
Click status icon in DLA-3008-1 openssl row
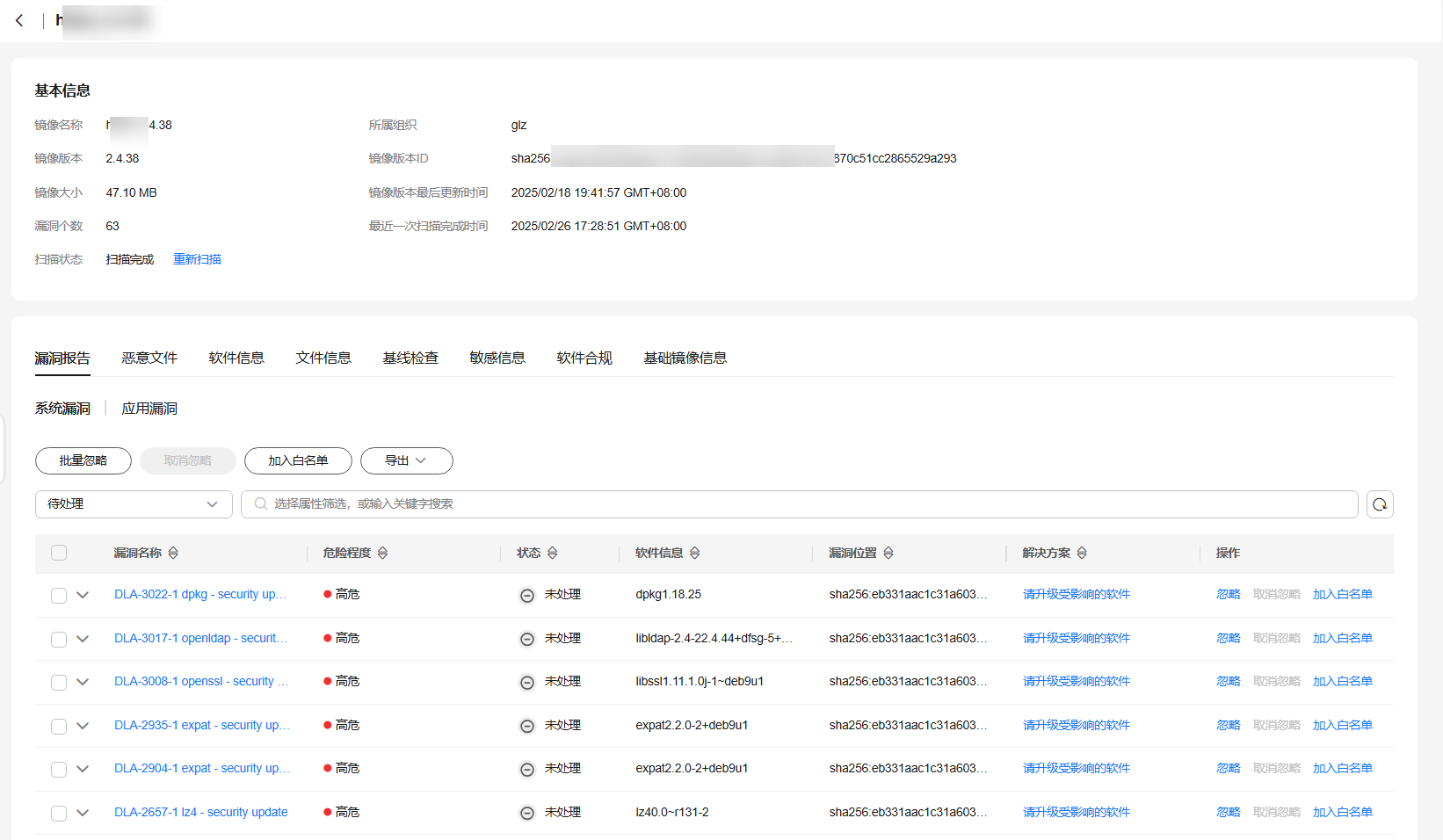click(527, 683)
